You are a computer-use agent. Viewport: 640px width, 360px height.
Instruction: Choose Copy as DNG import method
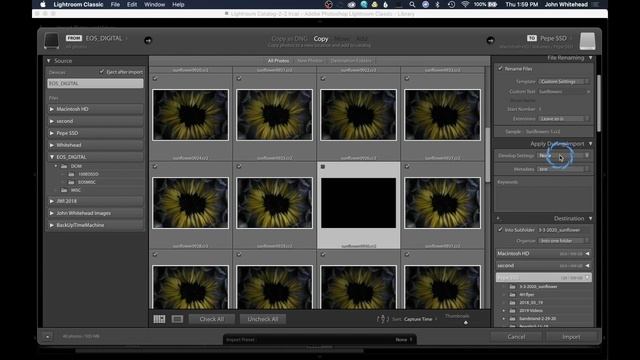[289, 39]
